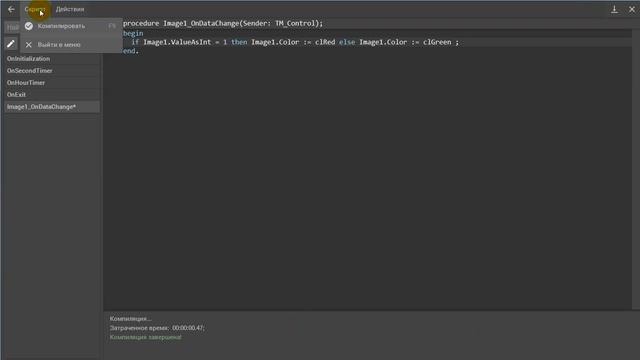Screen dimensions: 640x360
Task: Click the checkmark icon beside Компилировать
Action: (29, 26)
